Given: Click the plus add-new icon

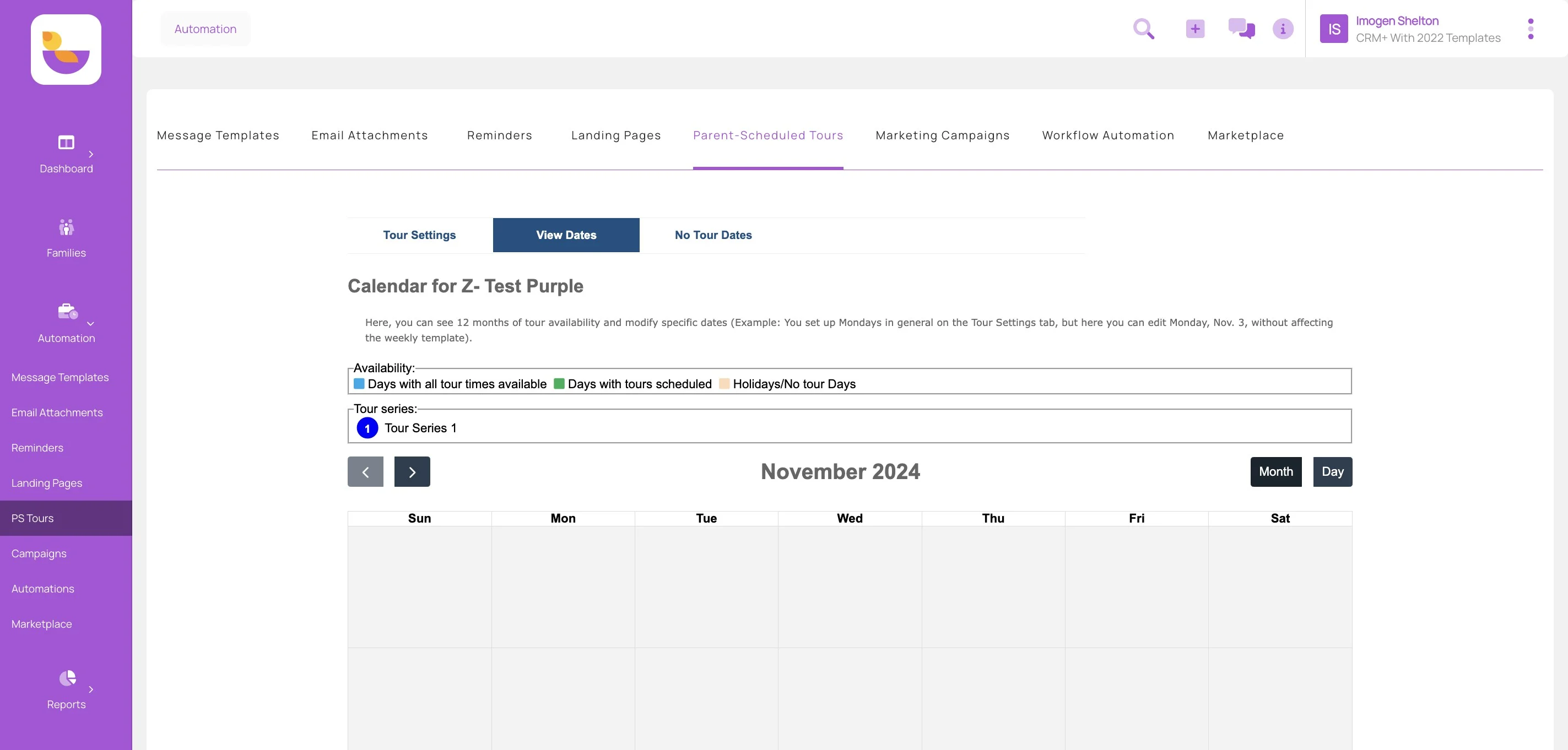Looking at the screenshot, I should (1195, 29).
